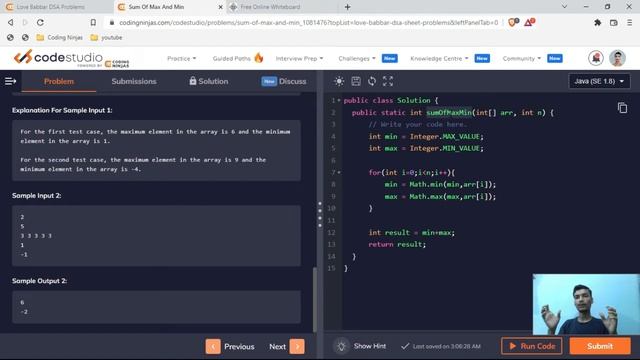This screenshot has width=640, height=360.
Task: Go back with browser back arrow
Action: coord(11,22)
